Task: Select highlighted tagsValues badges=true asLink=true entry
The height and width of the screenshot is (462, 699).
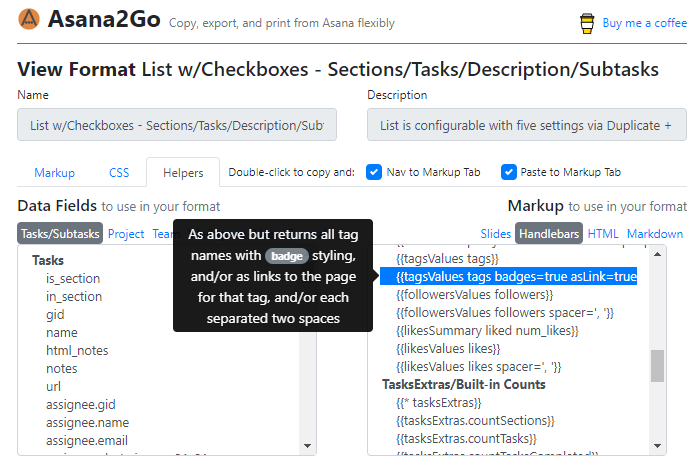Action: click(509, 276)
